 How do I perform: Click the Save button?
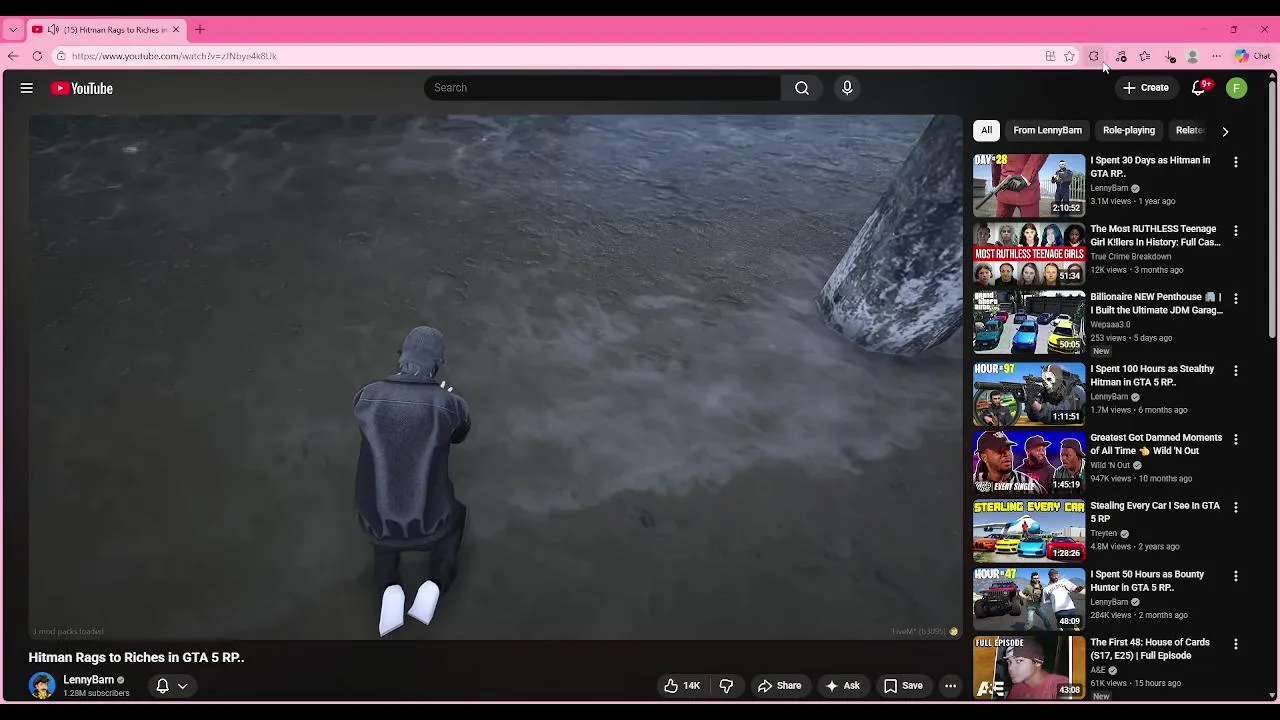click(903, 686)
